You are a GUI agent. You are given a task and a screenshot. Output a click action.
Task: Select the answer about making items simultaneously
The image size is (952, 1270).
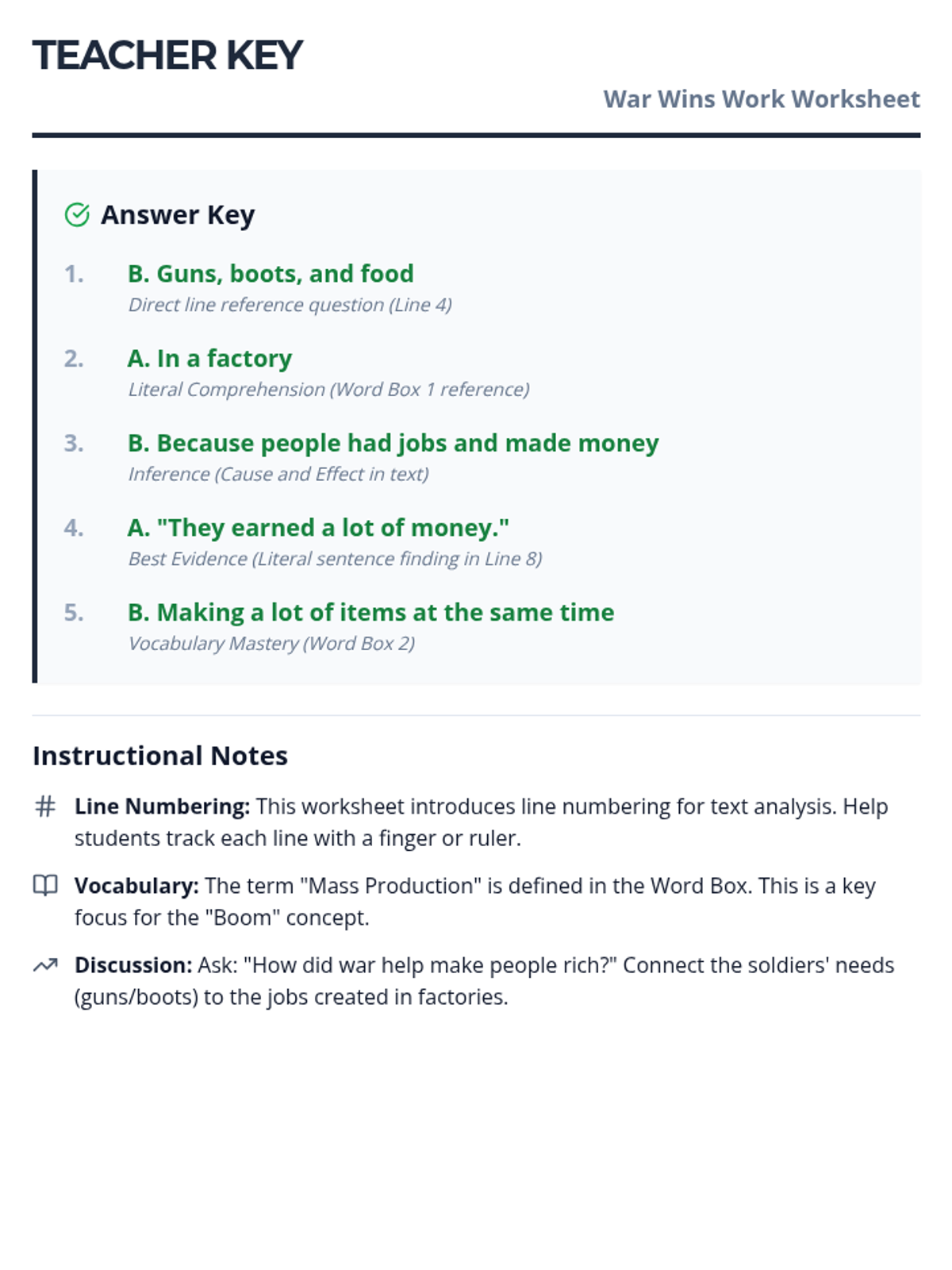[x=370, y=613]
